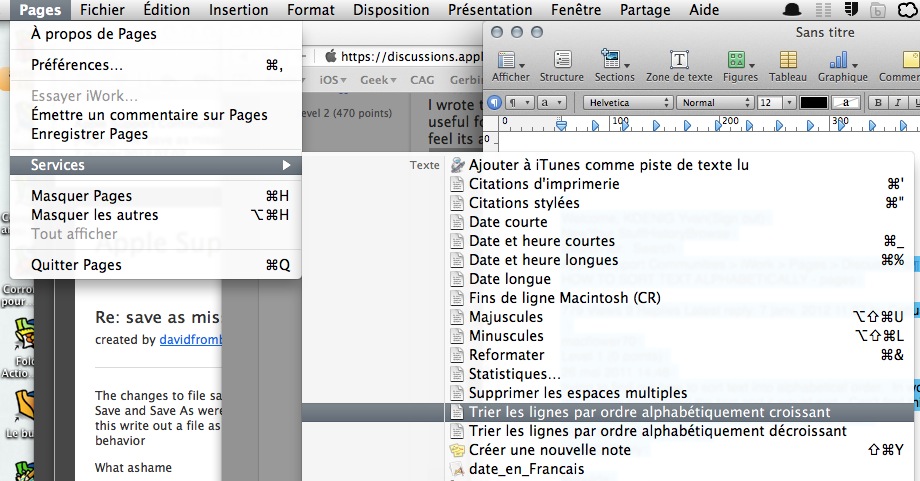Viewport: 920px width, 481px height.
Task: Select Citations stylées service
Action: (x=679, y=203)
